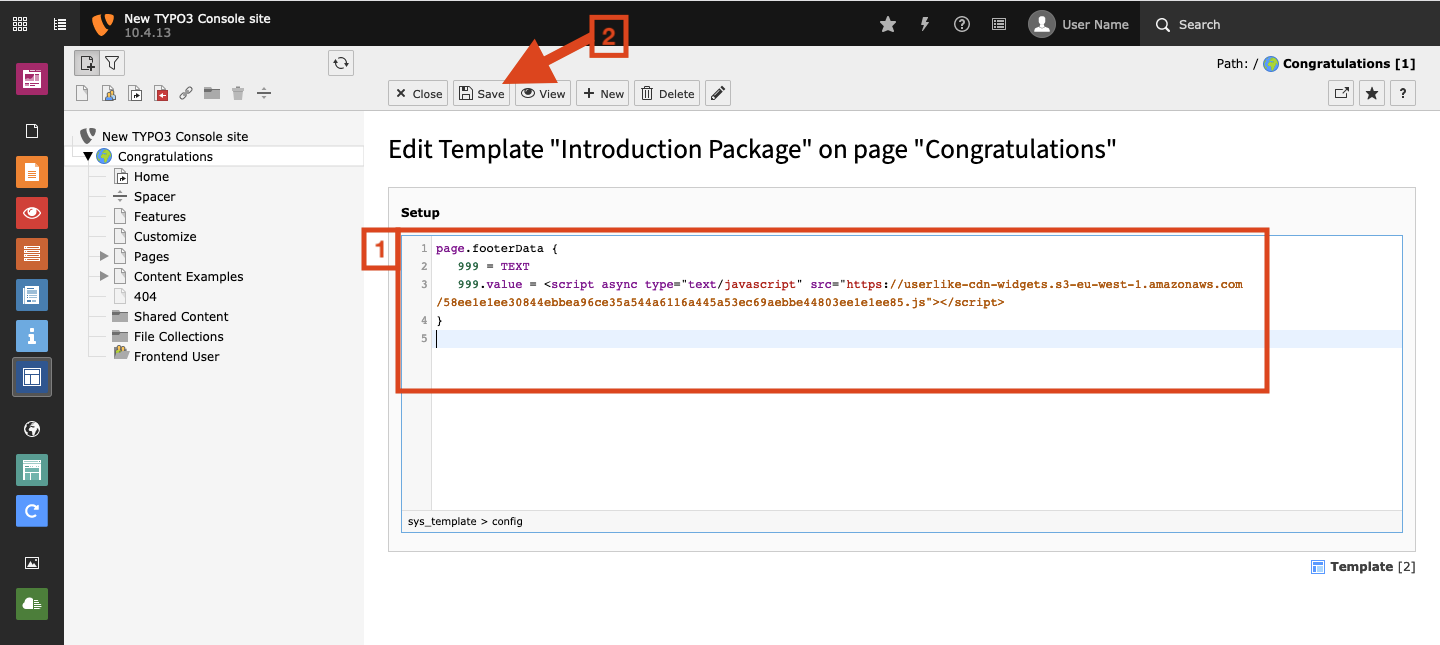Image resolution: width=1440 pixels, height=645 pixels.
Task: Click the help question mark in topbar
Action: (x=962, y=25)
